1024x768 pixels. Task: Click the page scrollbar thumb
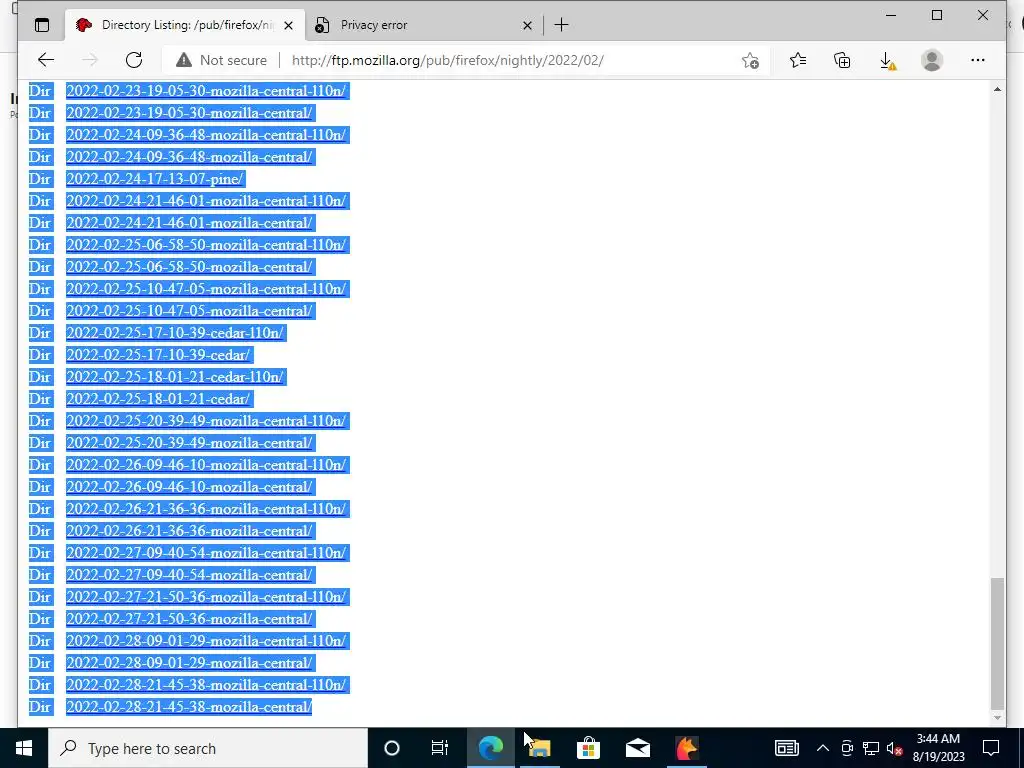997,643
